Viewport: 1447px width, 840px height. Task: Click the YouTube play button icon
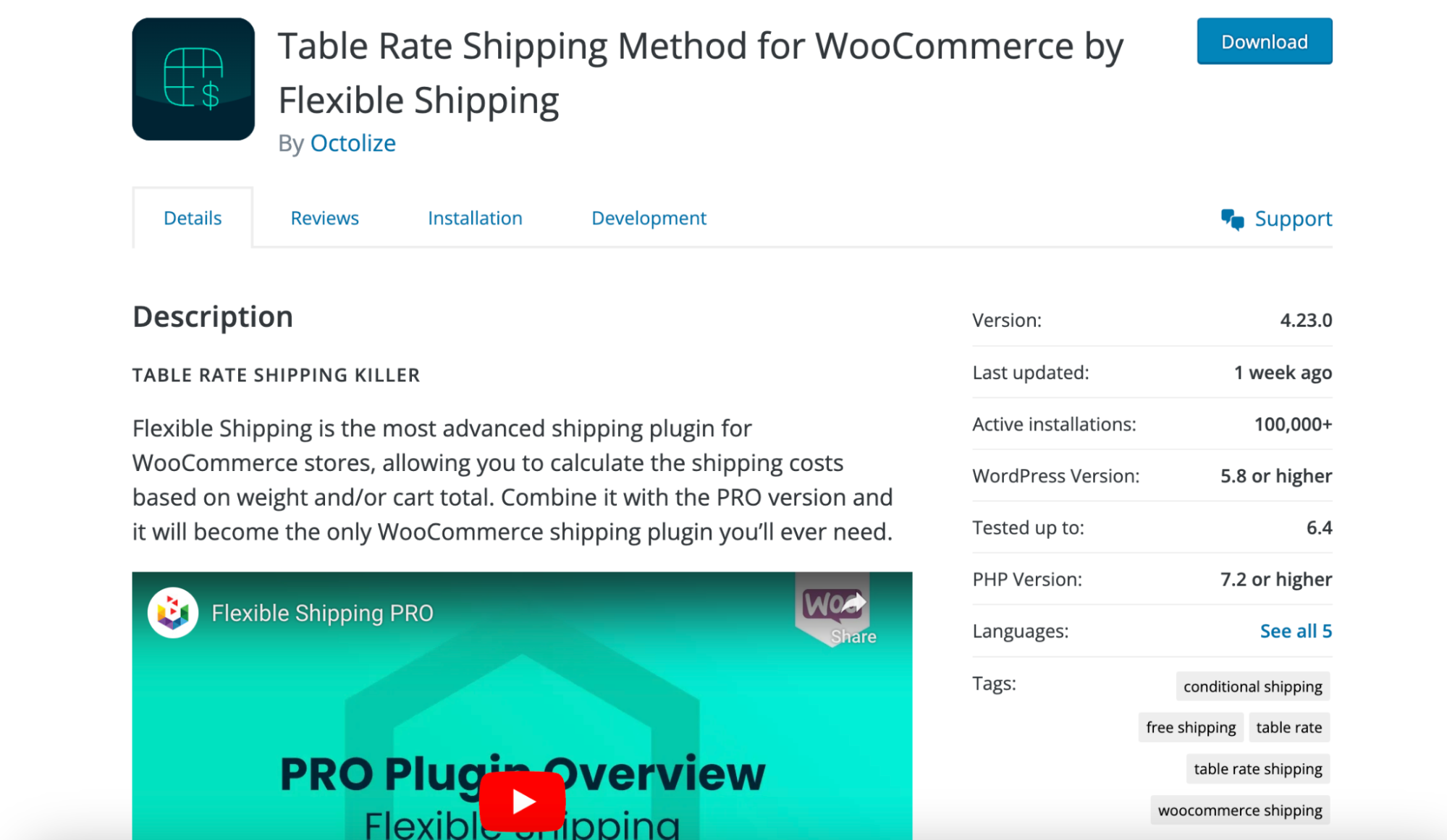pyautogui.click(x=521, y=798)
